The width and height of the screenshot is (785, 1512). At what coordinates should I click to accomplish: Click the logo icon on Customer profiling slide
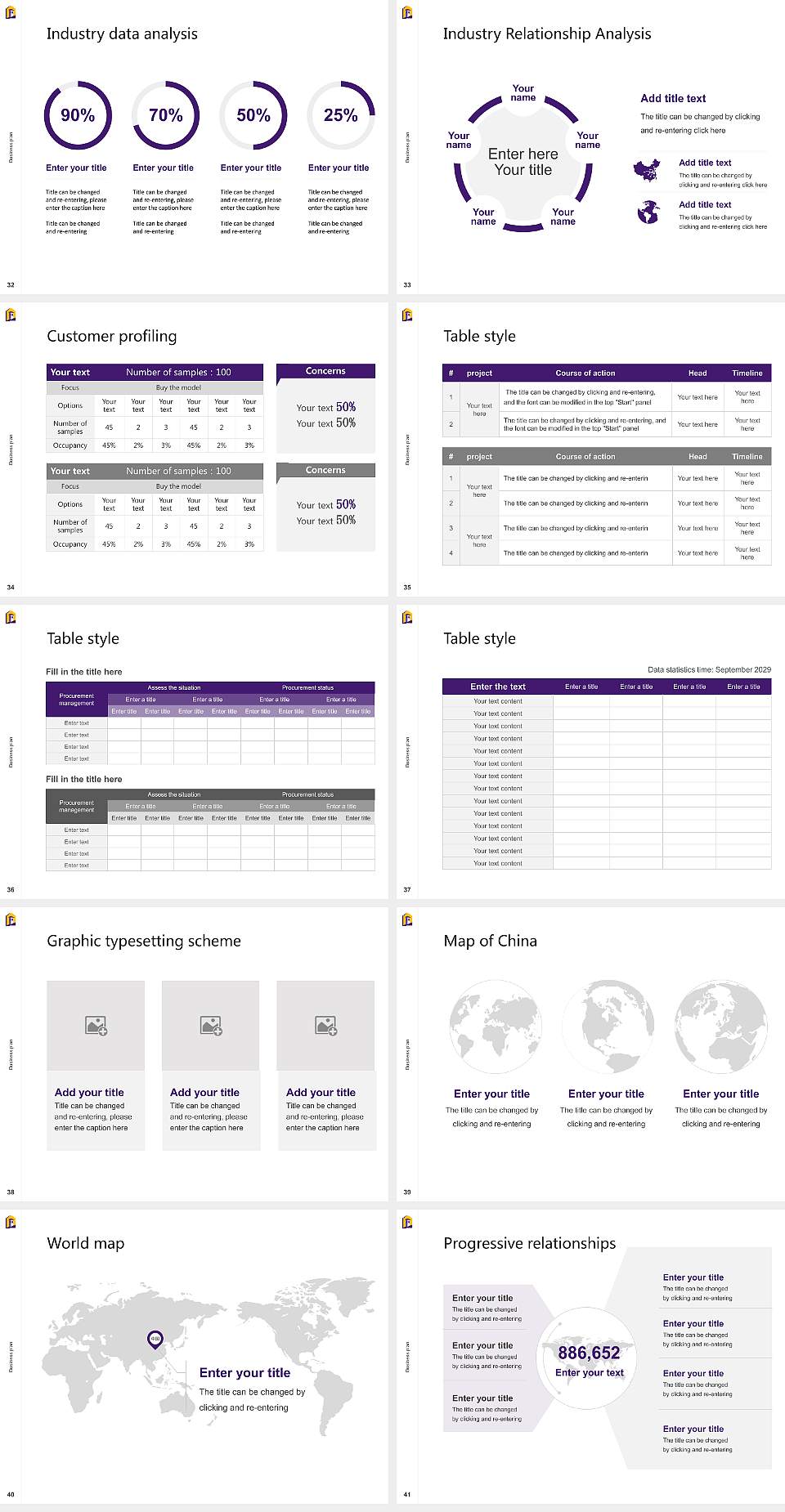pyautogui.click(x=11, y=315)
